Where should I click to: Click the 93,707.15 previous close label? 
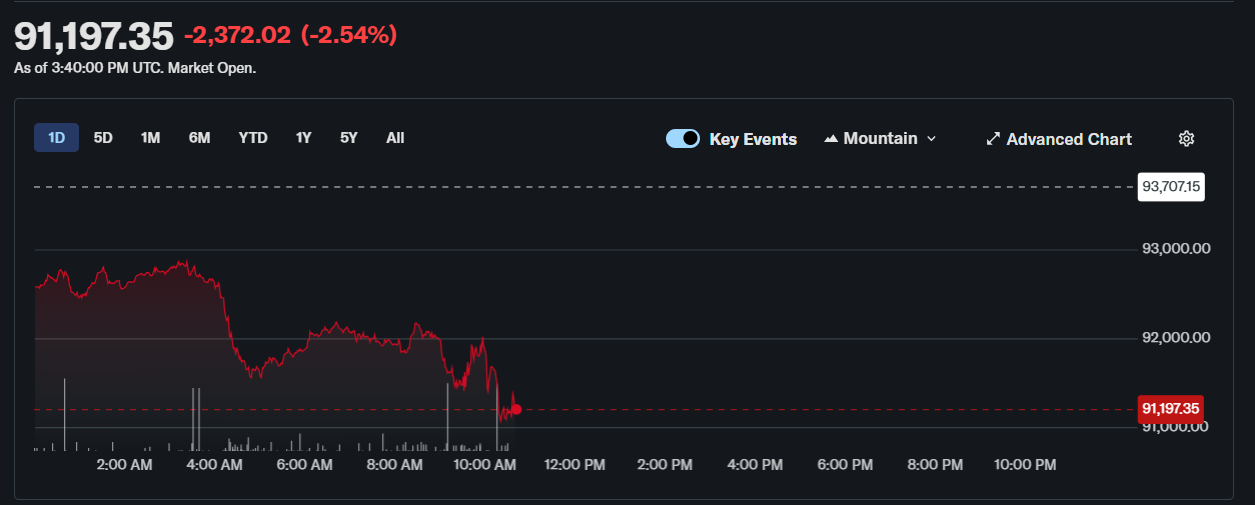1171,186
